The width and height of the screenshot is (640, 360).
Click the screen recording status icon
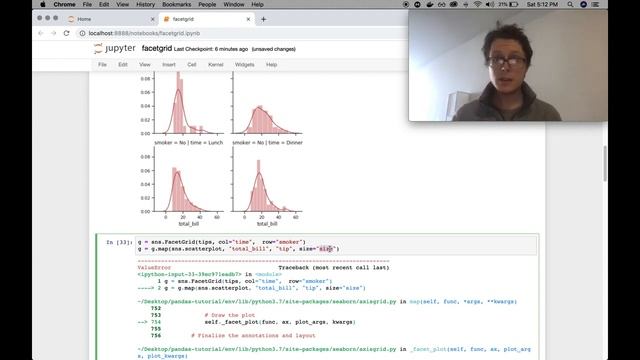point(406,4)
